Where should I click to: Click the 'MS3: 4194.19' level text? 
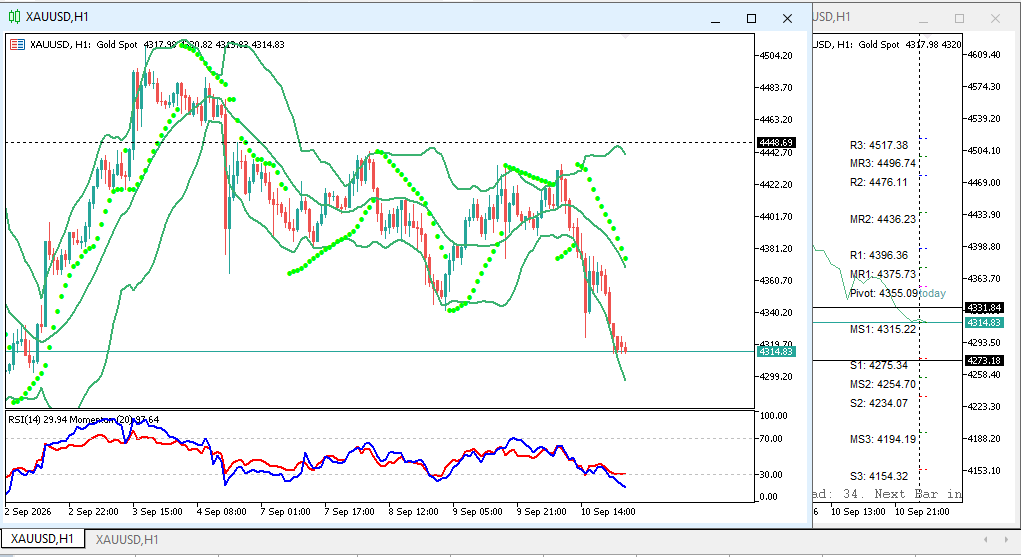[x=883, y=440]
